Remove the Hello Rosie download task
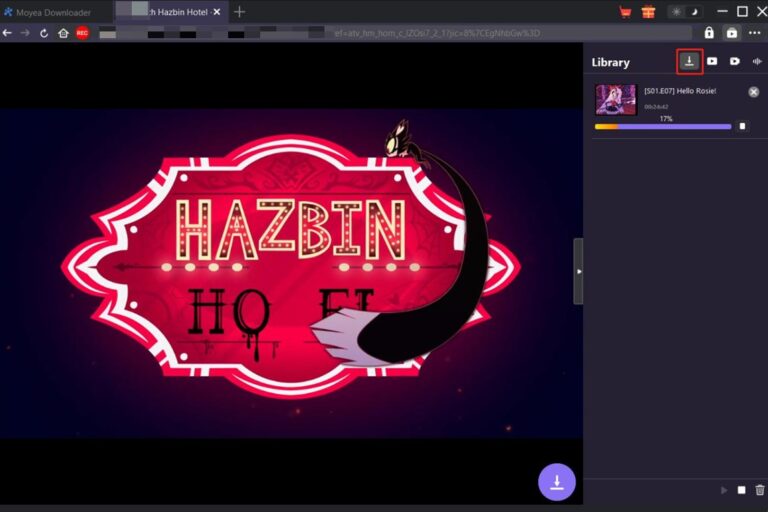The image size is (768, 512). pyautogui.click(x=754, y=92)
